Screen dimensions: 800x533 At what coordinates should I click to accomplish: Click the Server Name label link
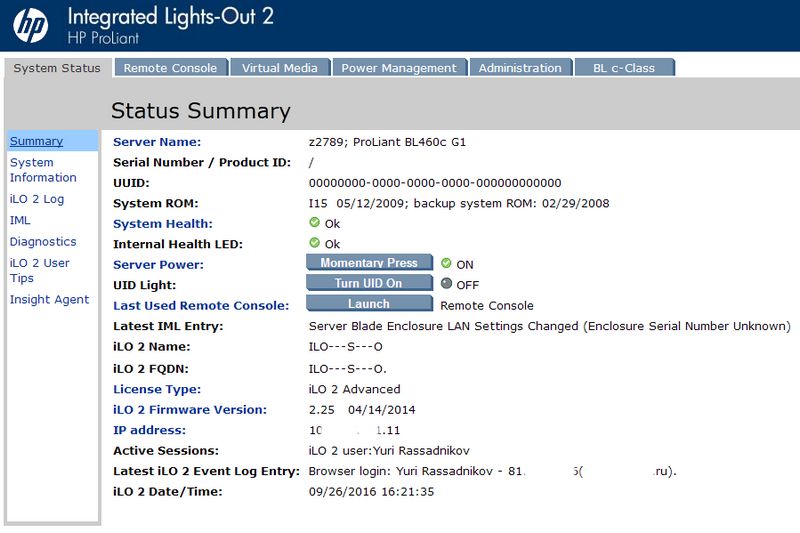(157, 142)
